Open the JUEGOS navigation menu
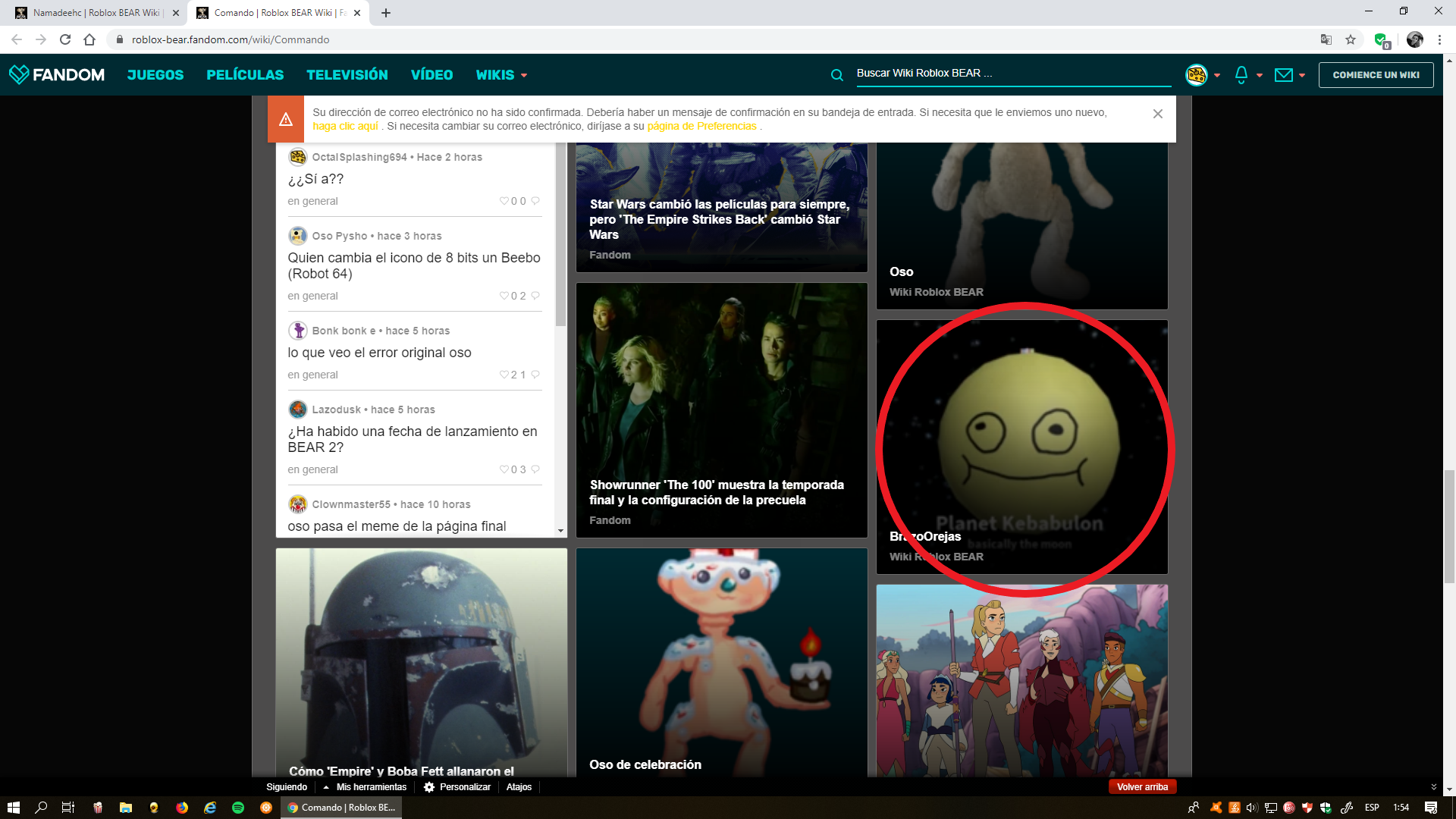Viewport: 1456px width, 819px height. pyautogui.click(x=155, y=75)
